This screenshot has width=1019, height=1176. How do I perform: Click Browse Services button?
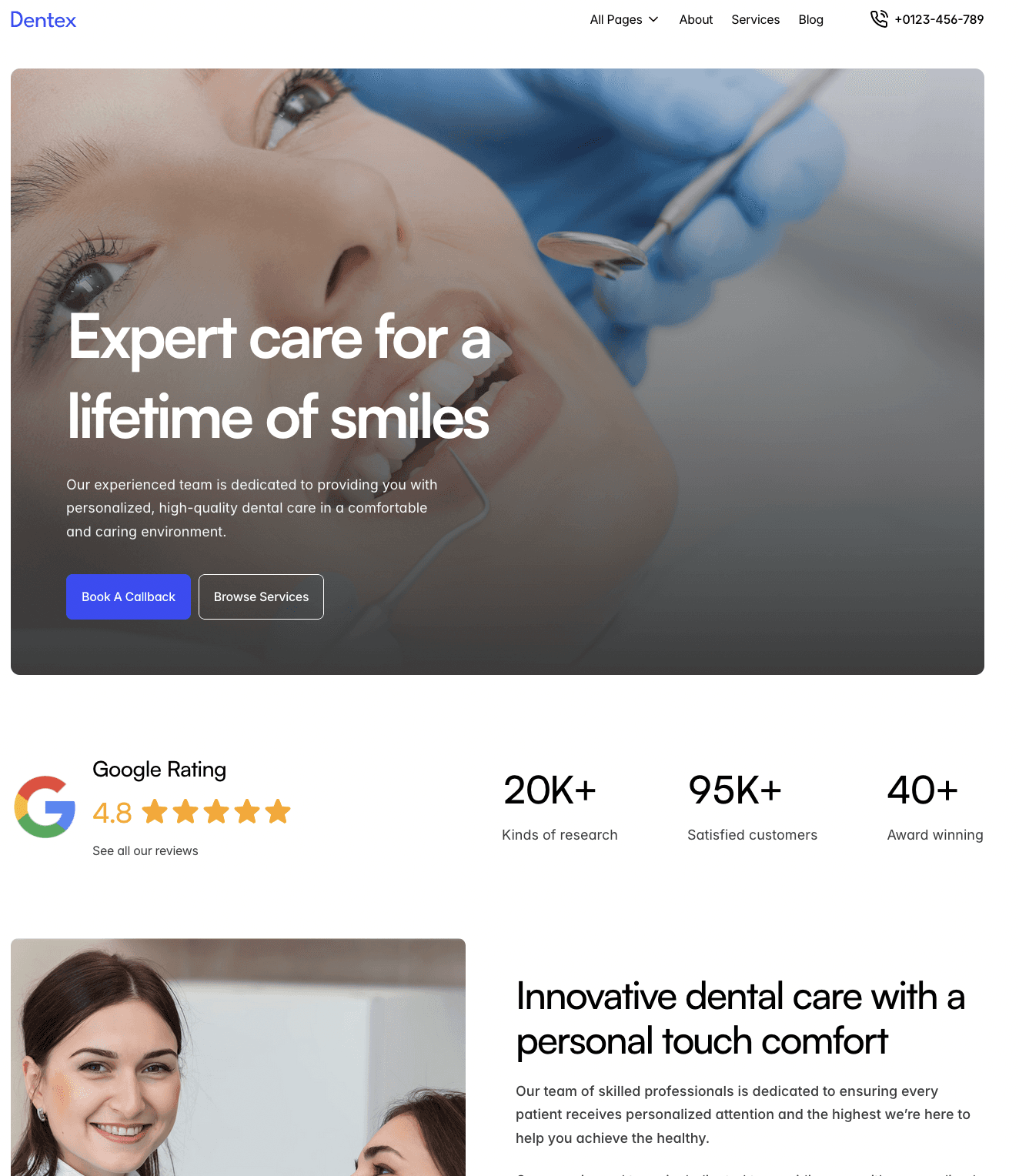click(x=261, y=596)
